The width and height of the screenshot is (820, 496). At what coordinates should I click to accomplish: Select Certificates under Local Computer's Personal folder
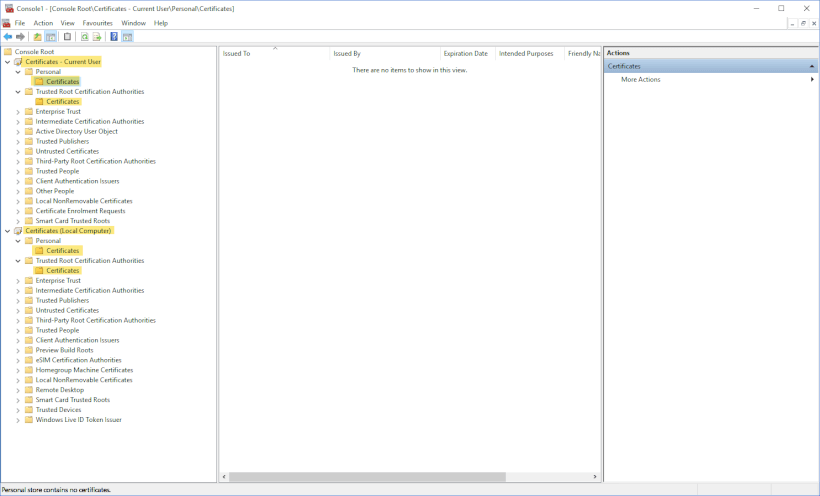[63, 251]
